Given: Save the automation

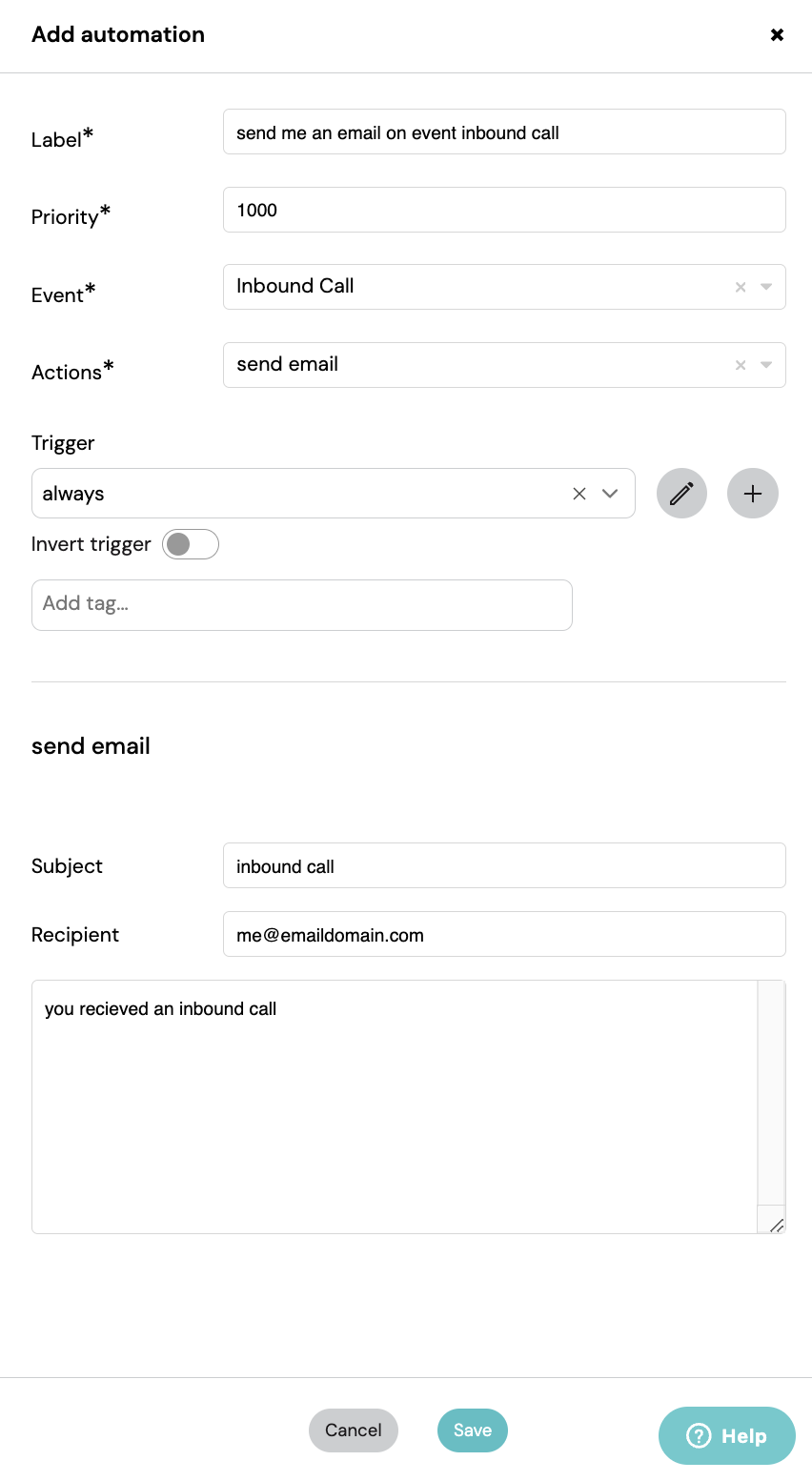Looking at the screenshot, I should 473,1430.
